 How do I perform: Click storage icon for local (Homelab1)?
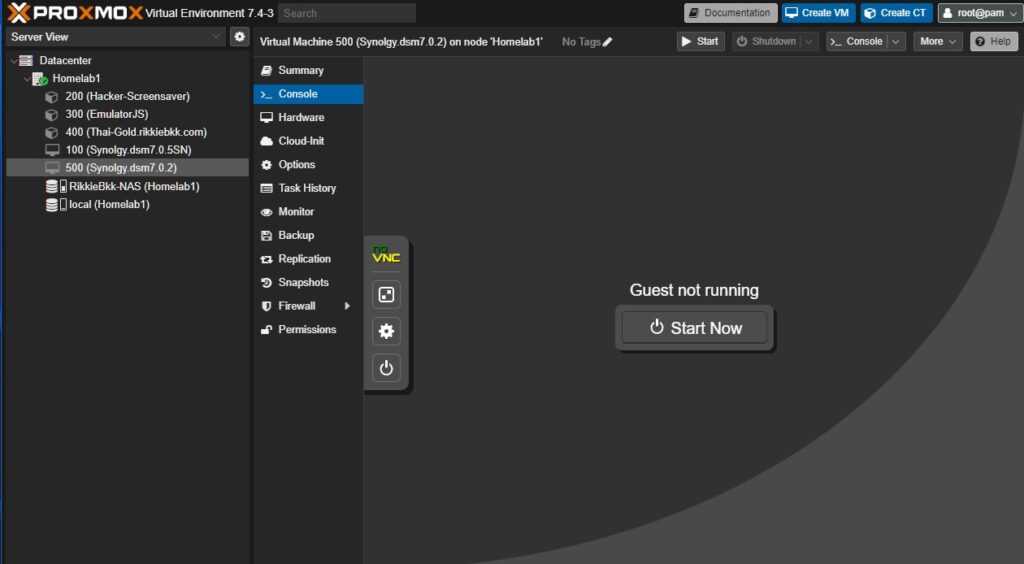[56, 204]
